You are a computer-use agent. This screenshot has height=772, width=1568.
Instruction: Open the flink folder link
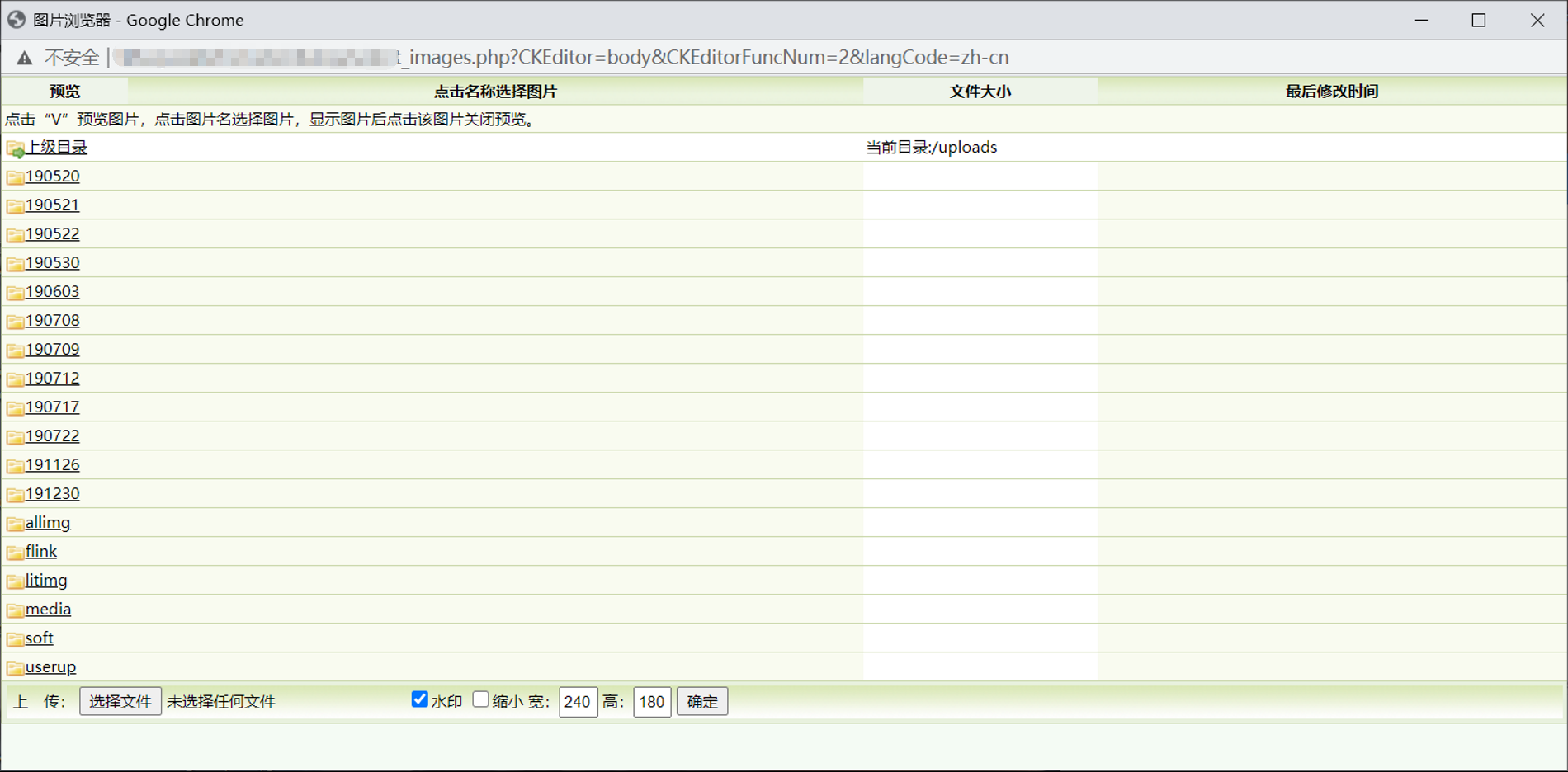pos(41,551)
